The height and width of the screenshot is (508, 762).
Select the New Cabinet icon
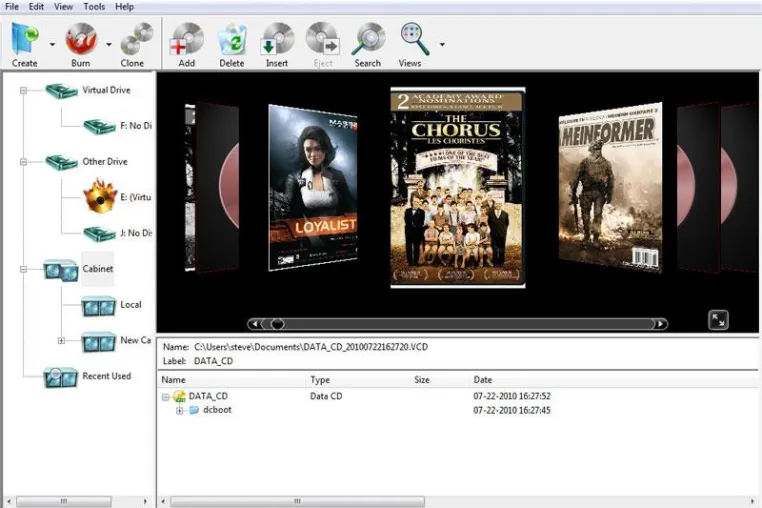pos(99,342)
